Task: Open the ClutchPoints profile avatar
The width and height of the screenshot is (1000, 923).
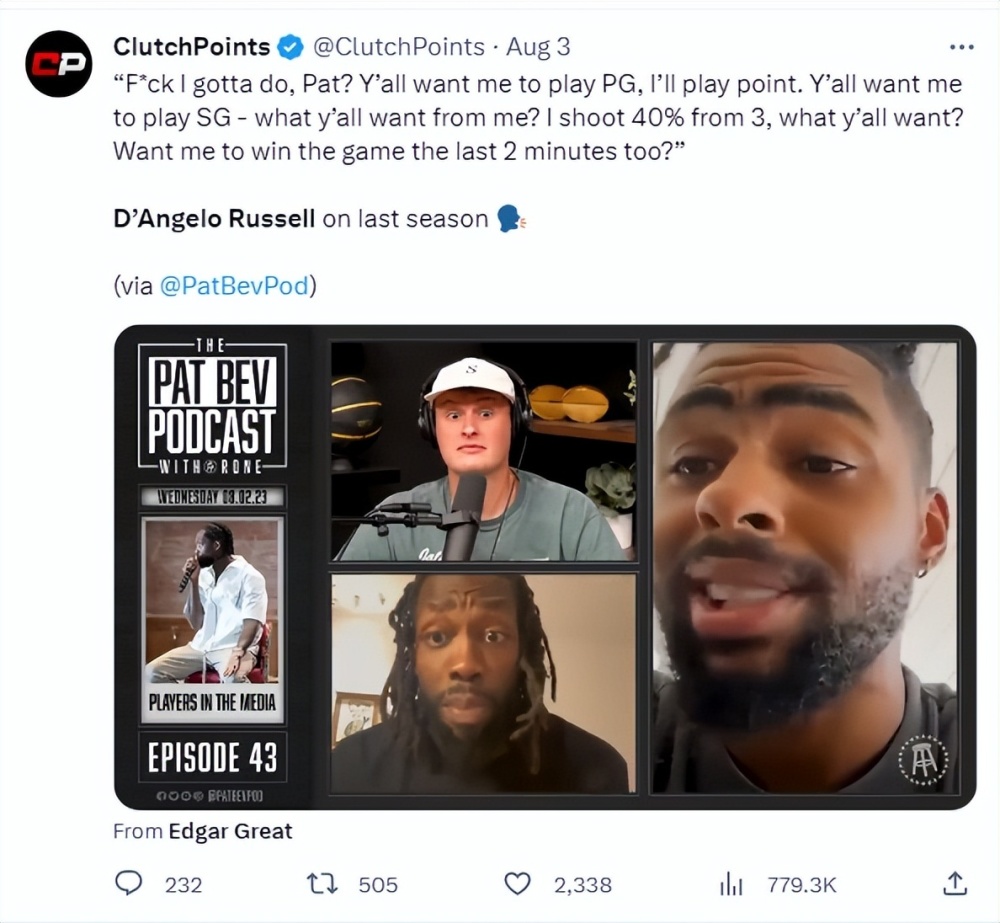Action: (x=59, y=64)
